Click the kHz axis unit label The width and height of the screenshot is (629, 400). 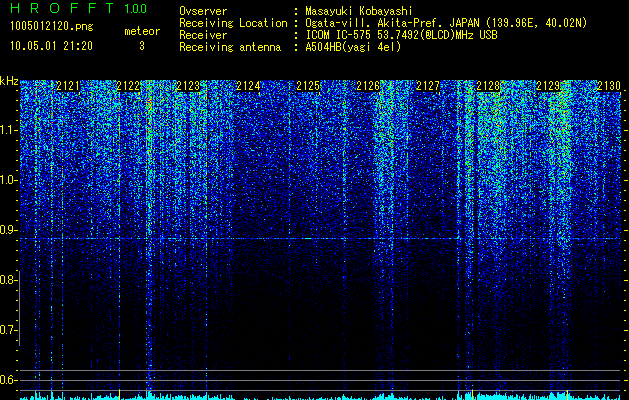tap(9, 81)
